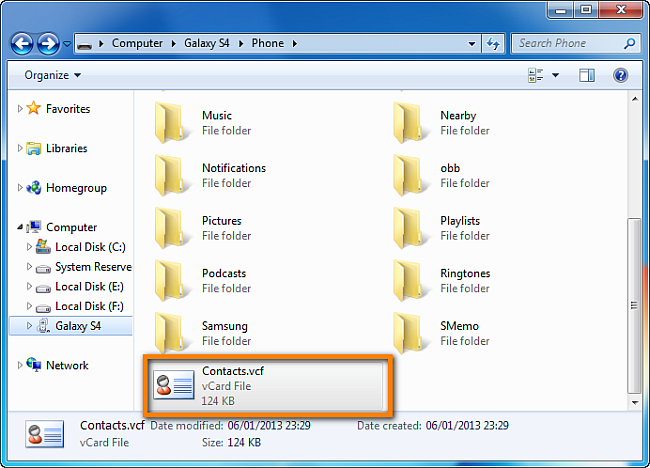Select Local Disk (C:) drive
This screenshot has width=650, height=468.
tap(90, 247)
